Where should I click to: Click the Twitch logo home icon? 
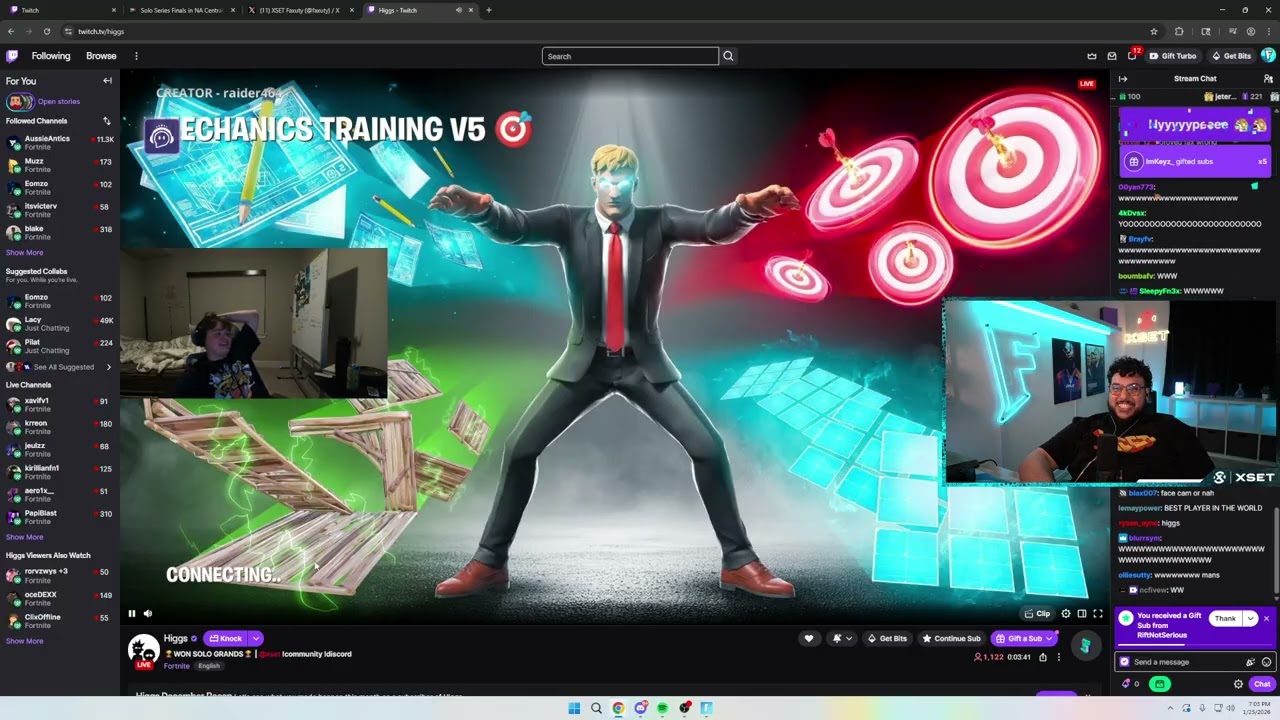point(12,56)
